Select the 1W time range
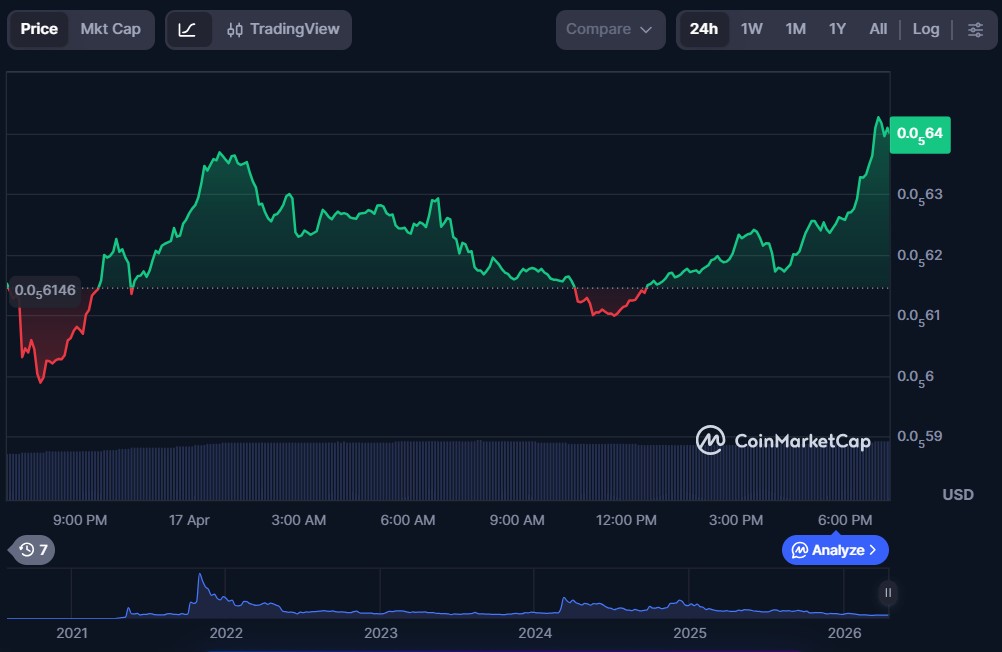Screen dimensions: 1002x652 [751, 29]
